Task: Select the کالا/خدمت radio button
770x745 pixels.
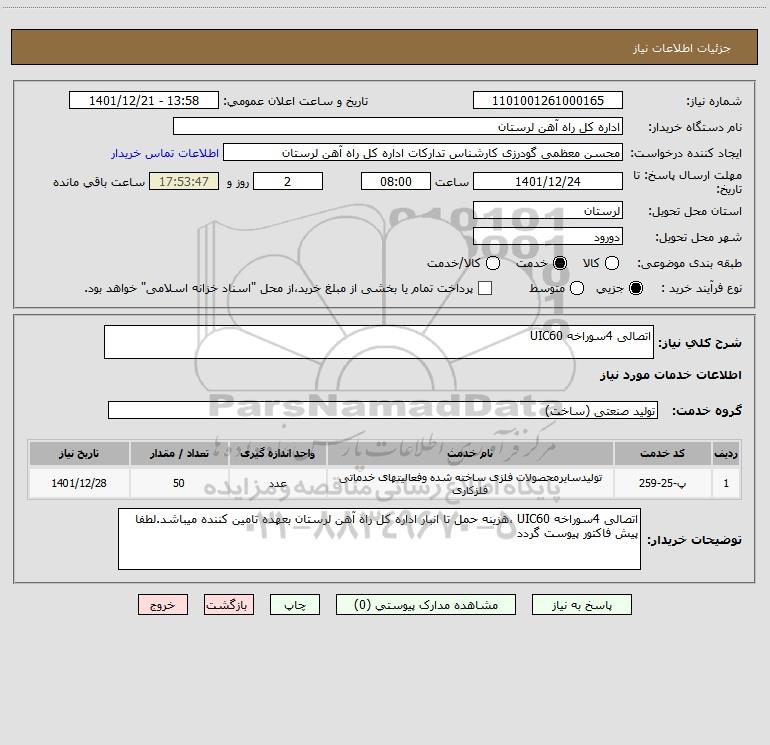Action: click(493, 263)
